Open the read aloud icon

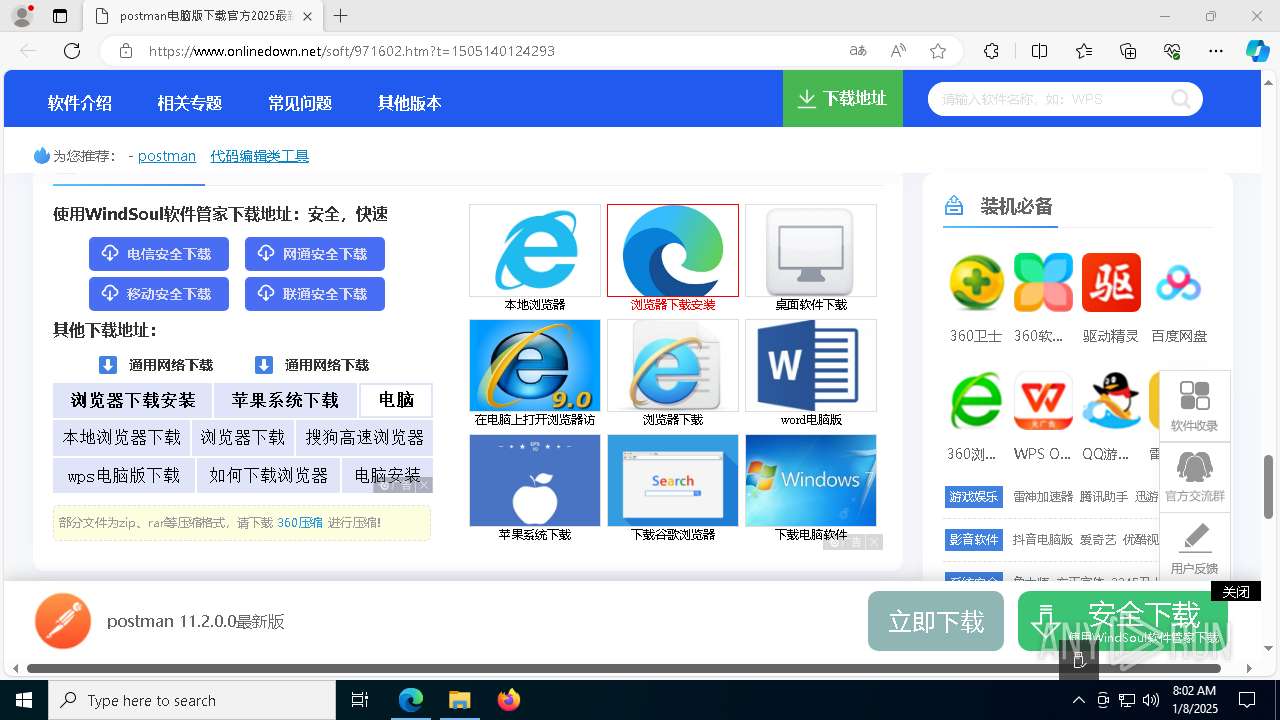(x=898, y=51)
